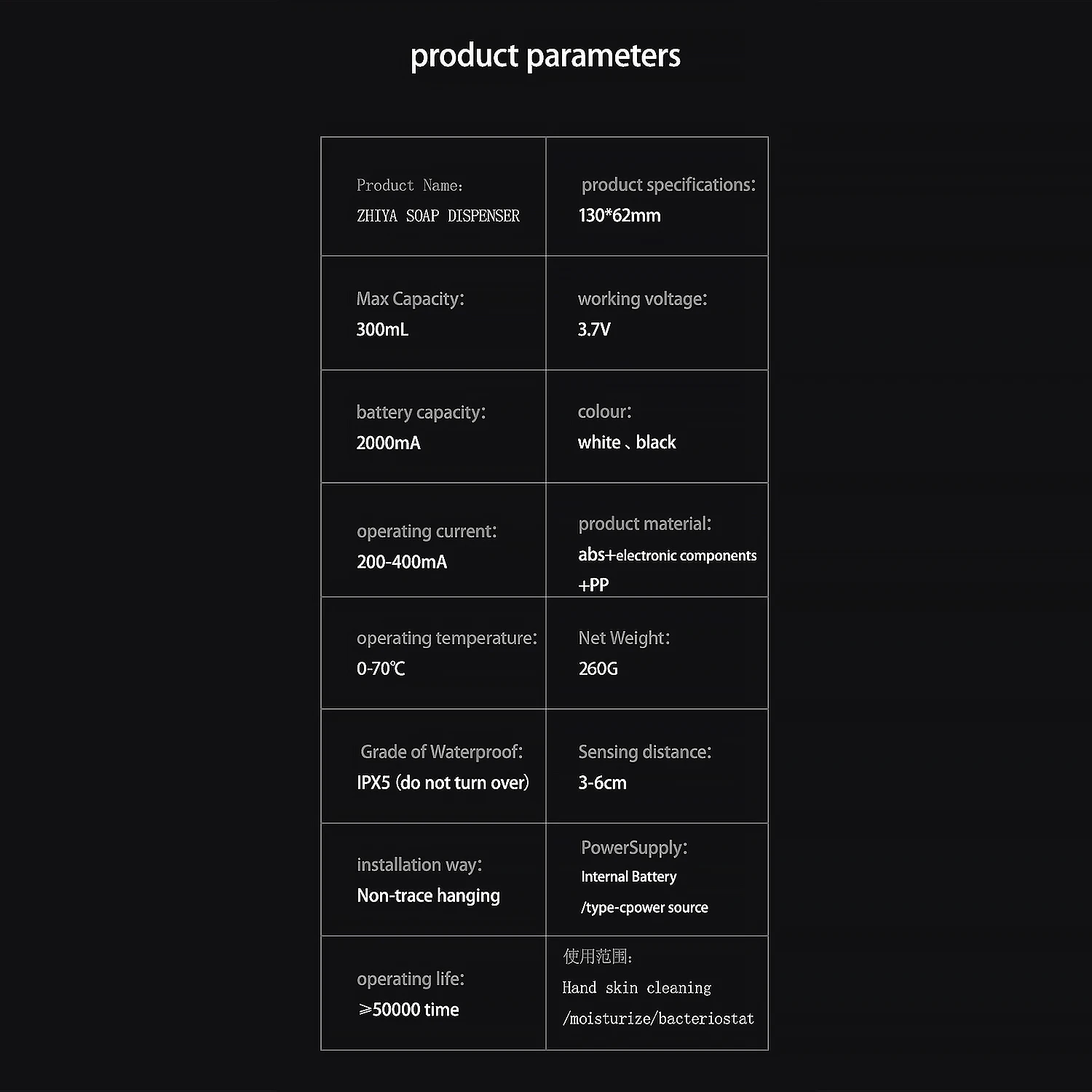Click the "Internal Battery" power supply text
The height and width of the screenshot is (1092, 1092).
[628, 877]
